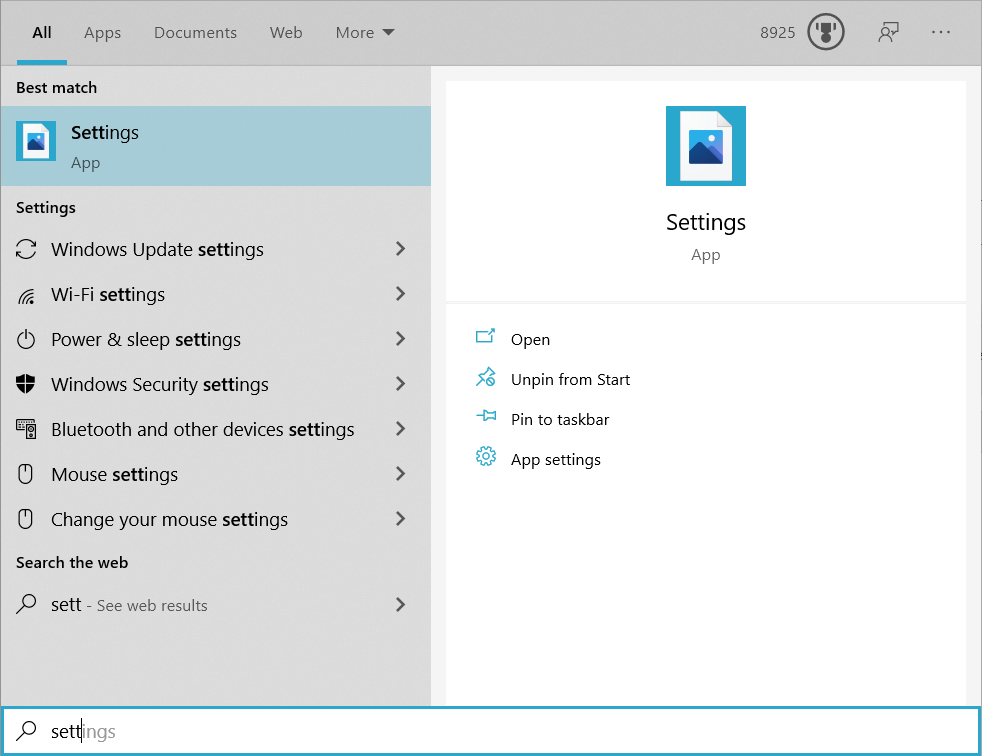Select Bluetooth and other devices settings result
The width and height of the screenshot is (982, 756).
click(216, 430)
